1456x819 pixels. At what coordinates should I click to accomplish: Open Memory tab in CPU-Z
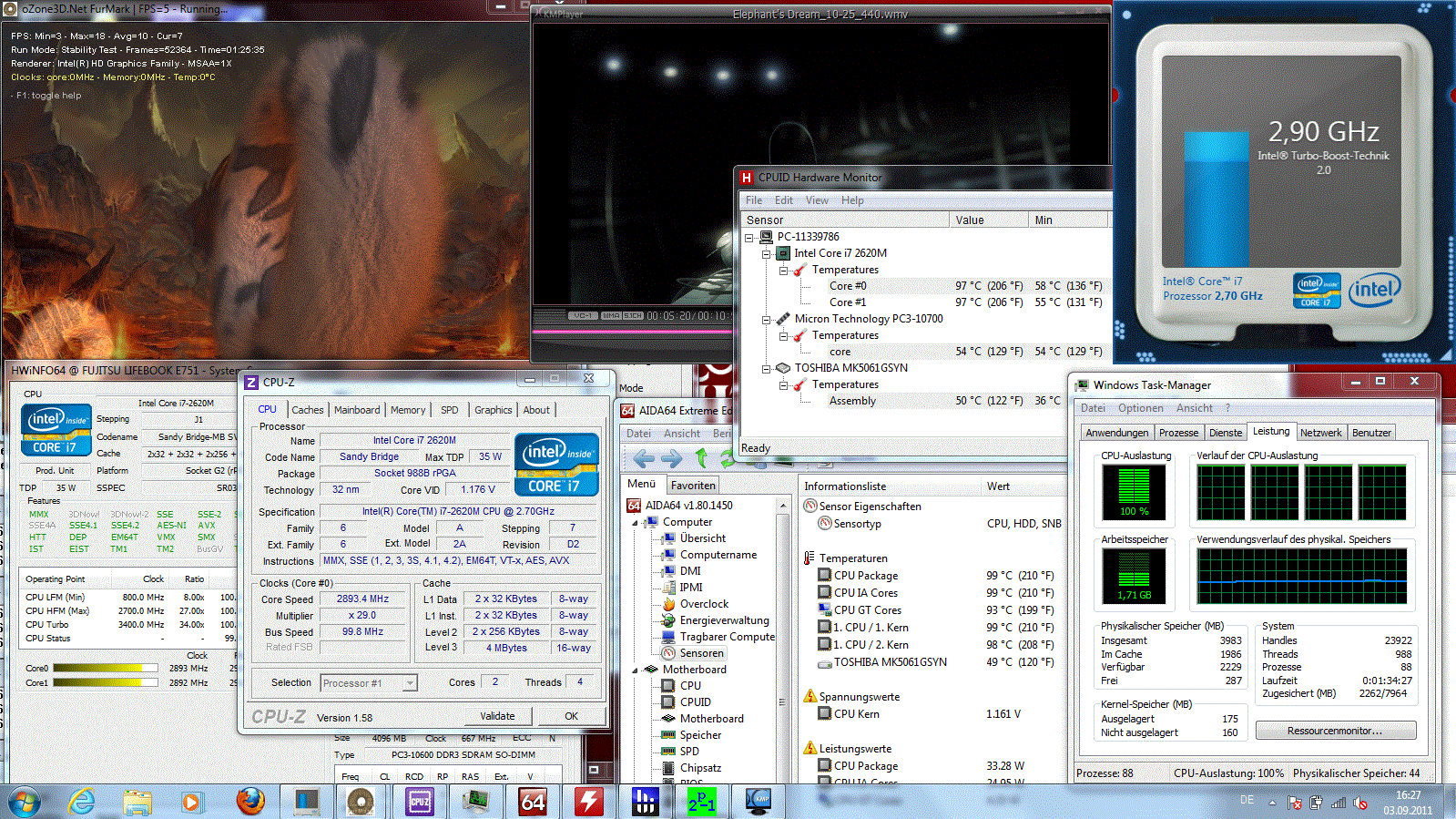[x=408, y=410]
